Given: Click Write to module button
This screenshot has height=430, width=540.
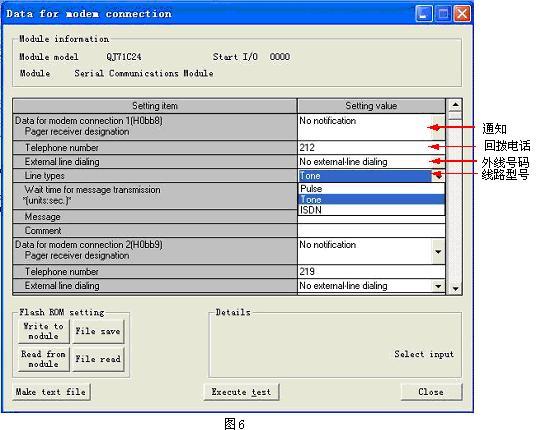Looking at the screenshot, I should click(44, 331).
